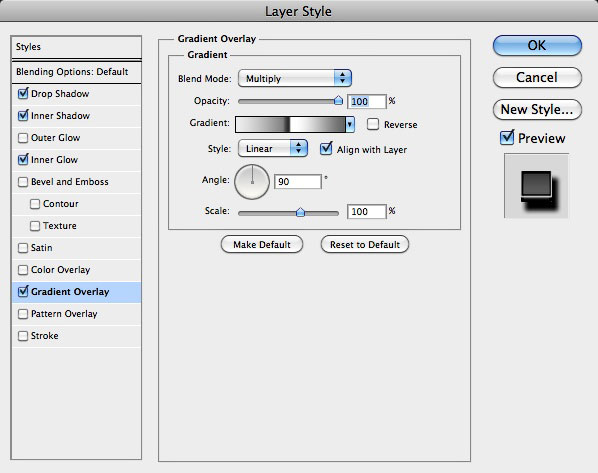Toggle the Preview checkbox
Image resolution: width=598 pixels, height=473 pixels.
[x=507, y=137]
